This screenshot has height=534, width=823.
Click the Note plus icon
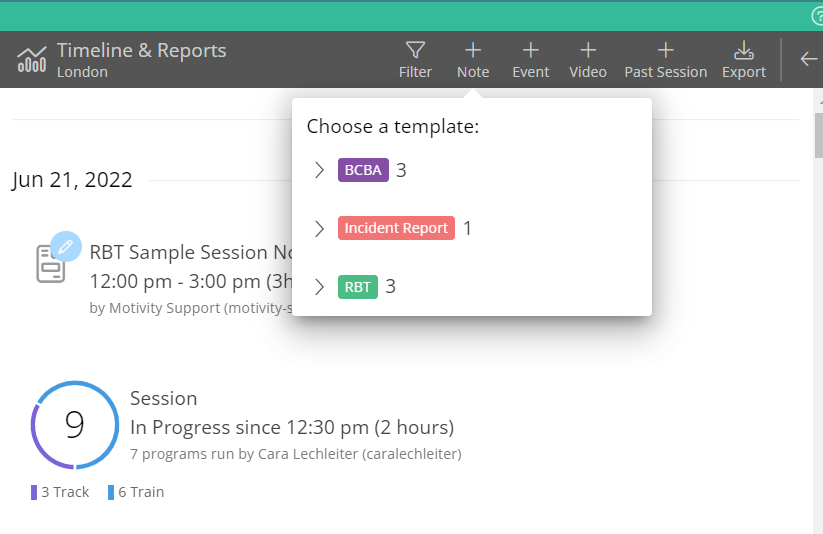pos(473,51)
